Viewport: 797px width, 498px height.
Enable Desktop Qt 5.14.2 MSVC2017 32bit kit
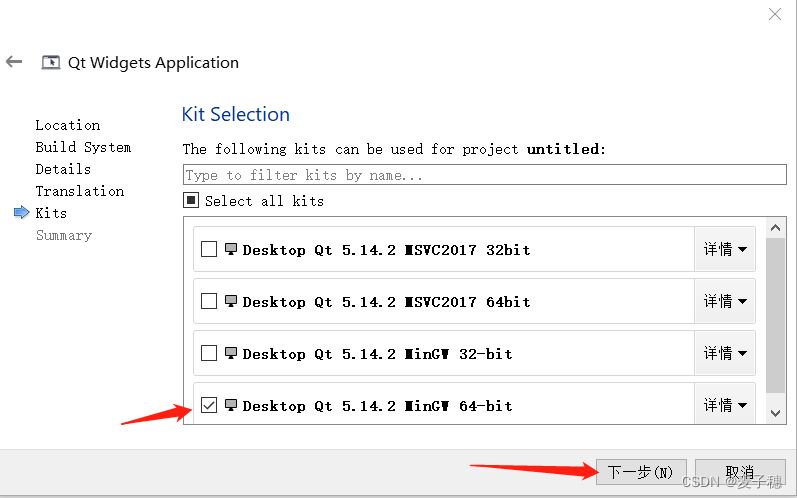(209, 250)
